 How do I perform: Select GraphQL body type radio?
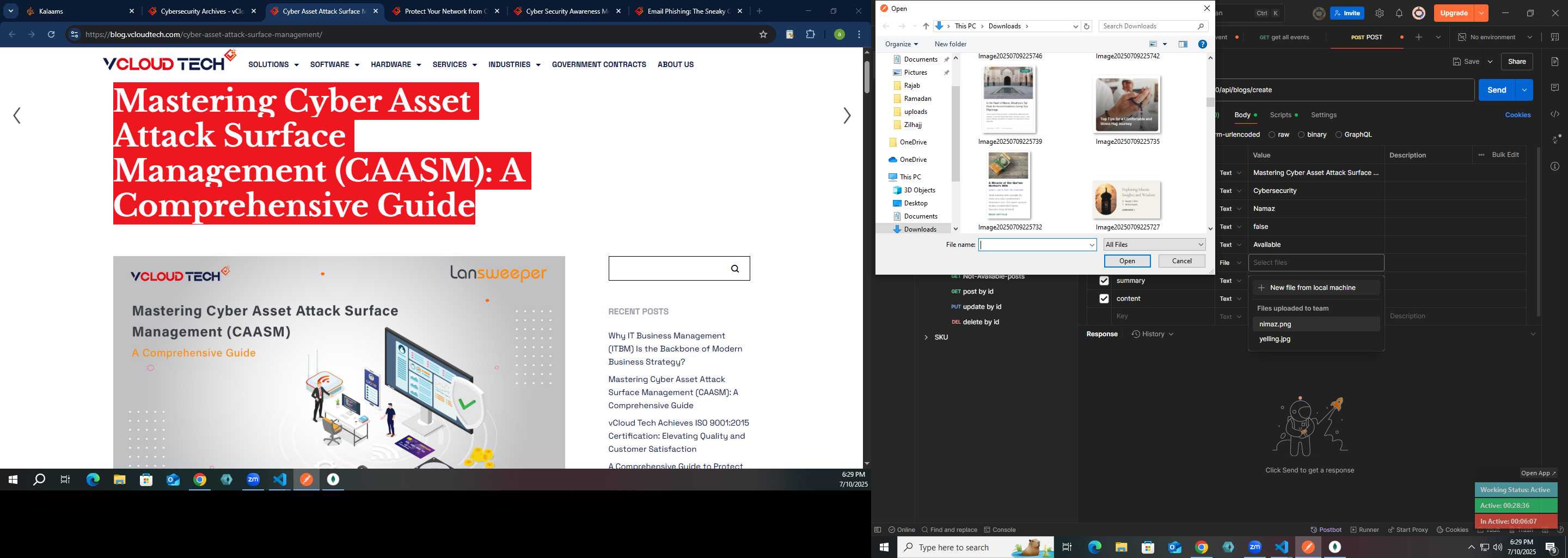point(1338,135)
